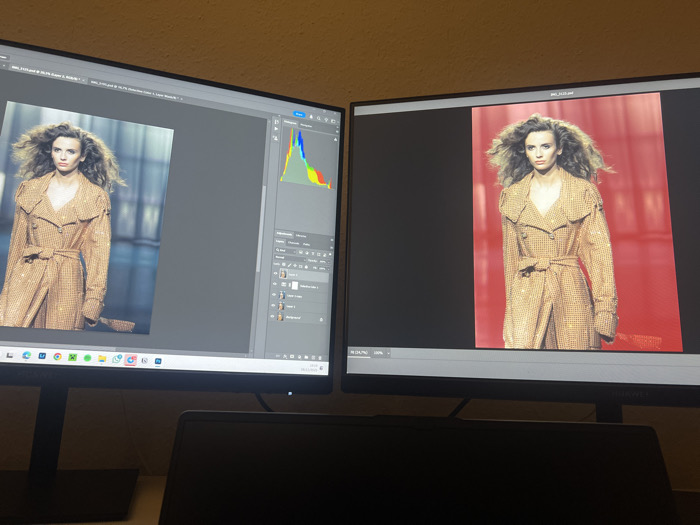
Task: Open the search magnifier icon beside Share
Action: point(318,118)
